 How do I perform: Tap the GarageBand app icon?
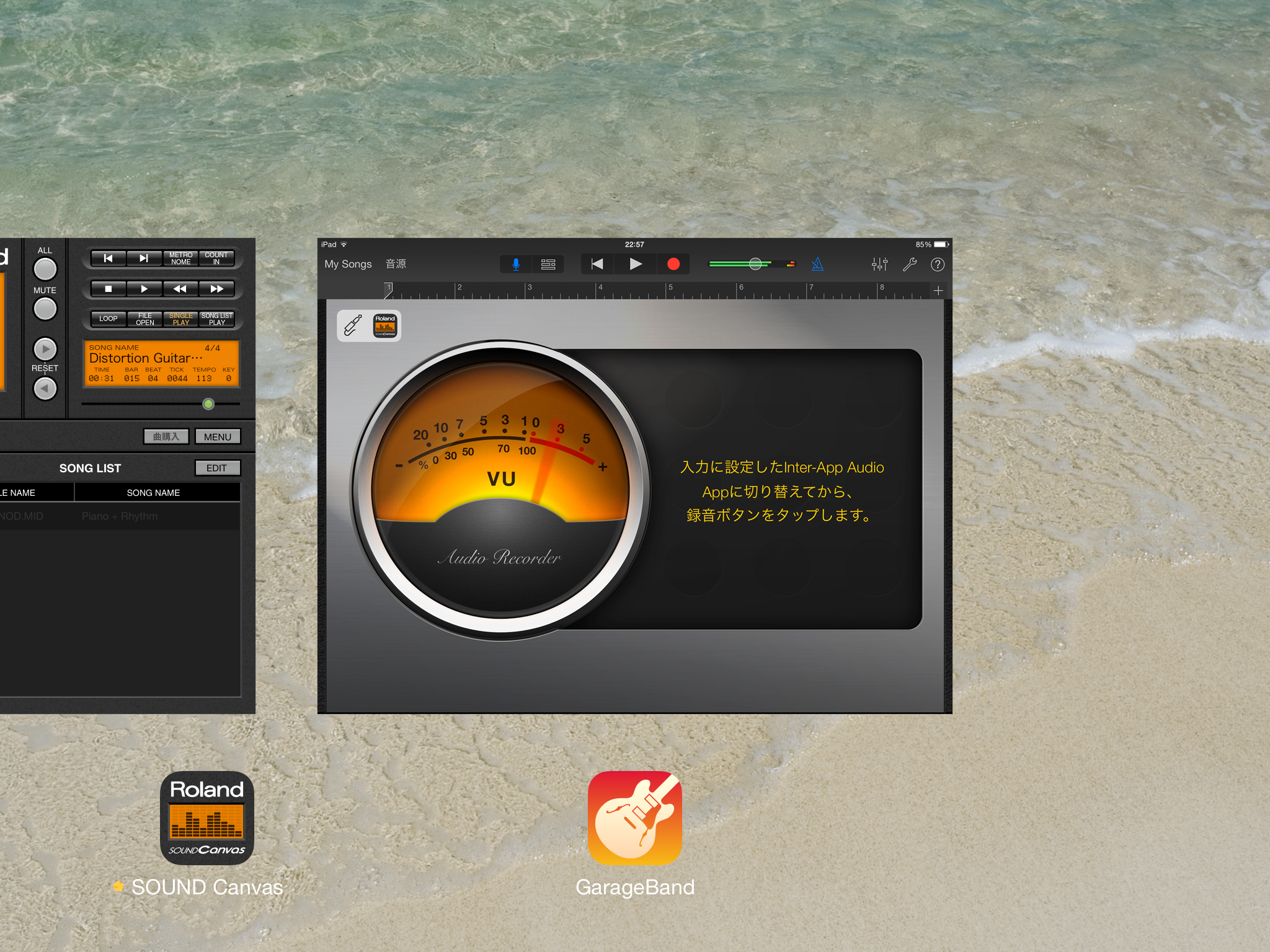635,818
